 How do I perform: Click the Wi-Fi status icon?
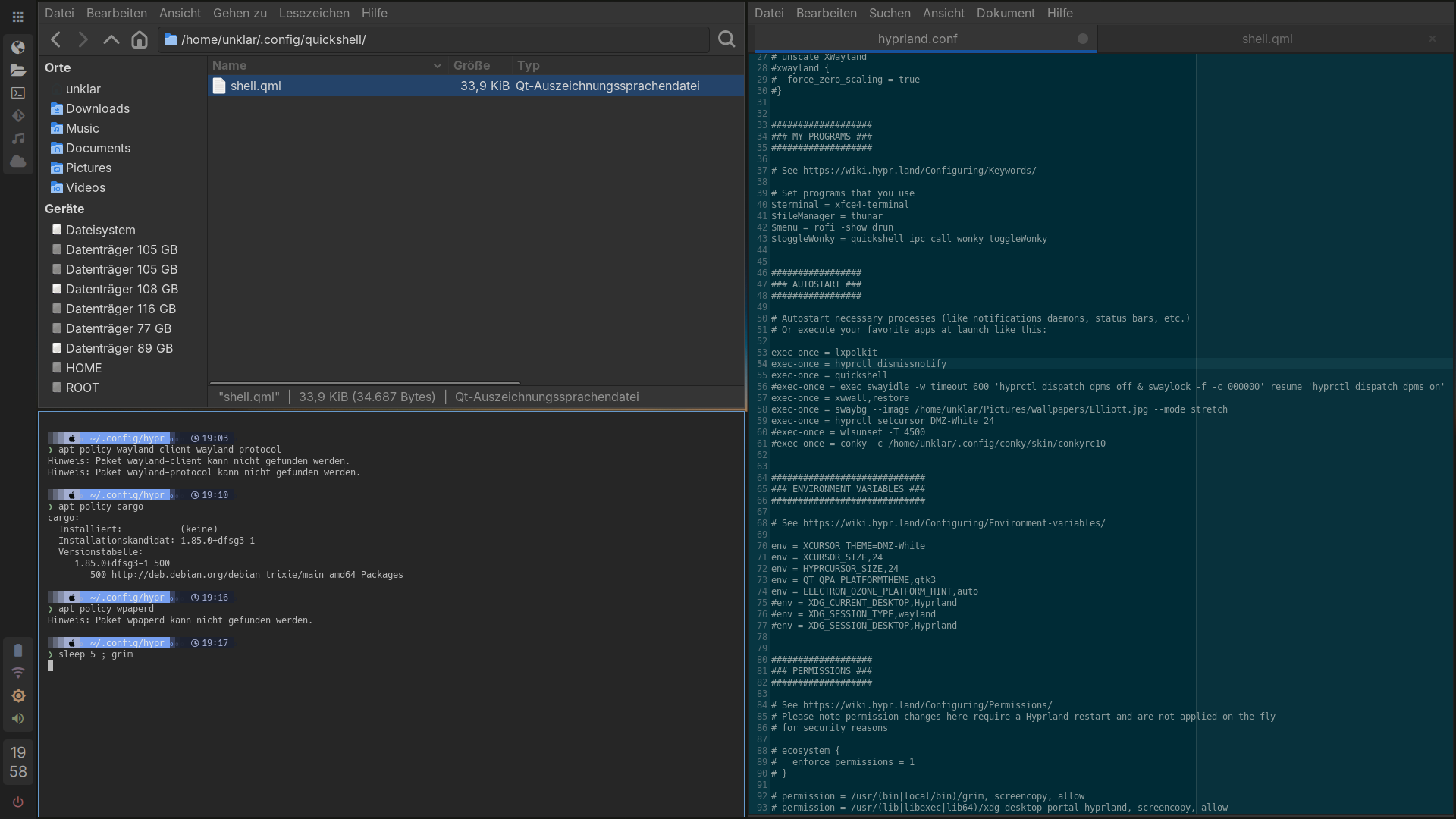(x=18, y=673)
